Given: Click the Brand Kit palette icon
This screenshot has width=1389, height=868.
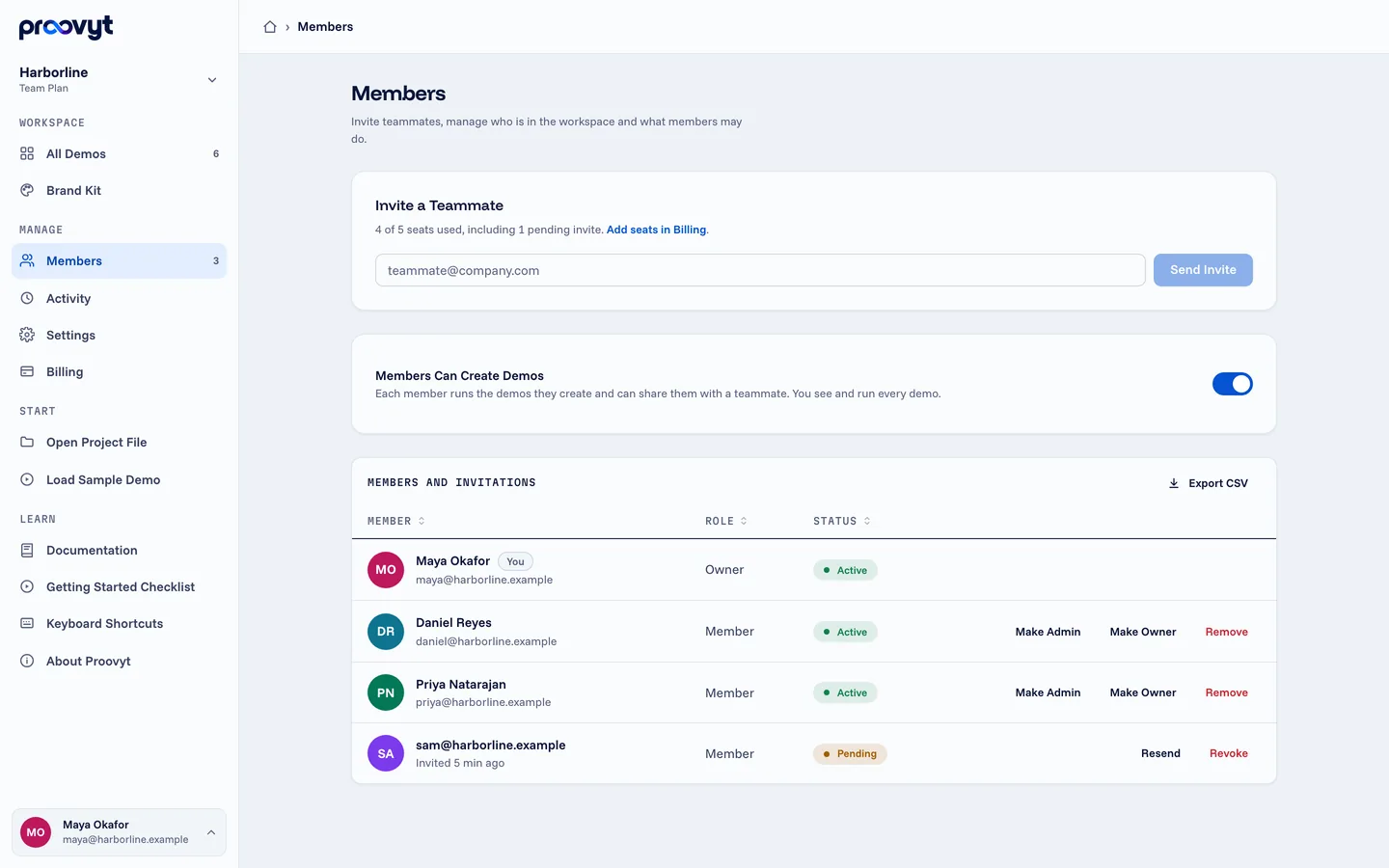Looking at the screenshot, I should [27, 190].
